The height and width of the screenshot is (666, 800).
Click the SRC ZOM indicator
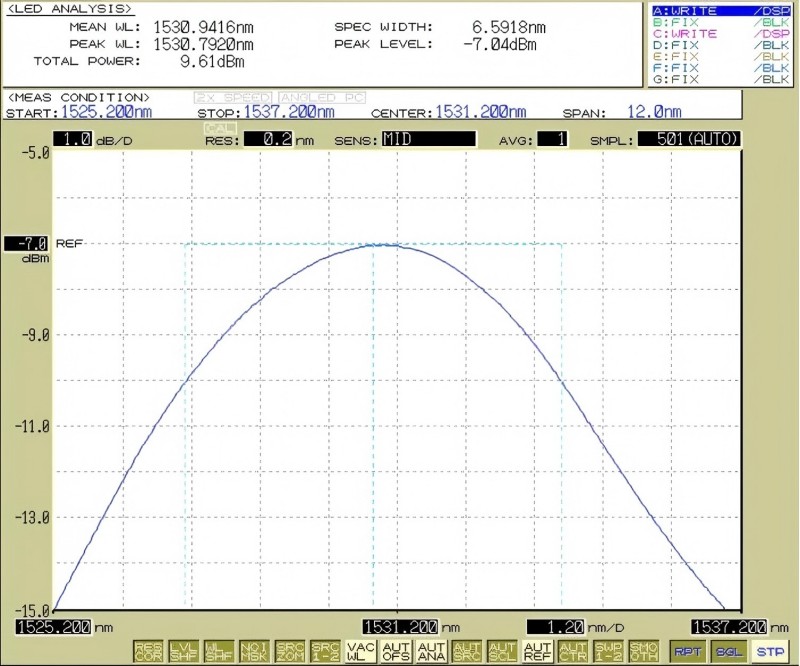(x=290, y=652)
